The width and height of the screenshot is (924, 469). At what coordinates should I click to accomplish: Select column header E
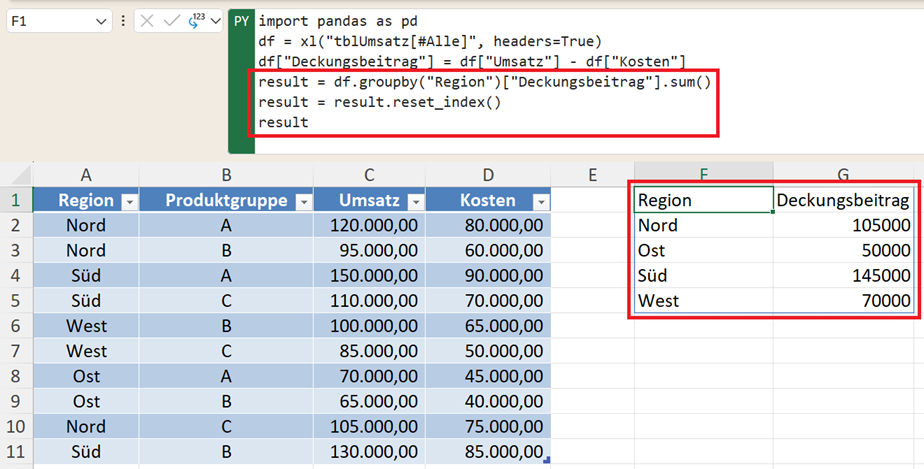click(592, 175)
